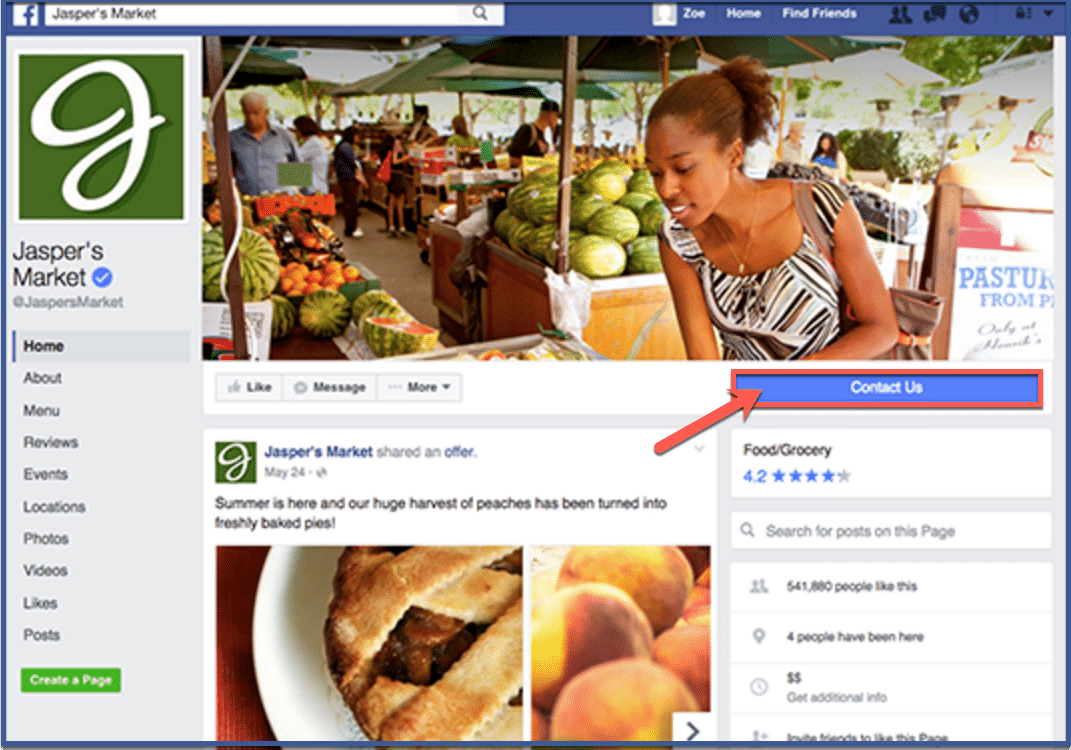The image size is (1071, 750).
Task: Click the May 24 post timestamp
Action: click(284, 472)
